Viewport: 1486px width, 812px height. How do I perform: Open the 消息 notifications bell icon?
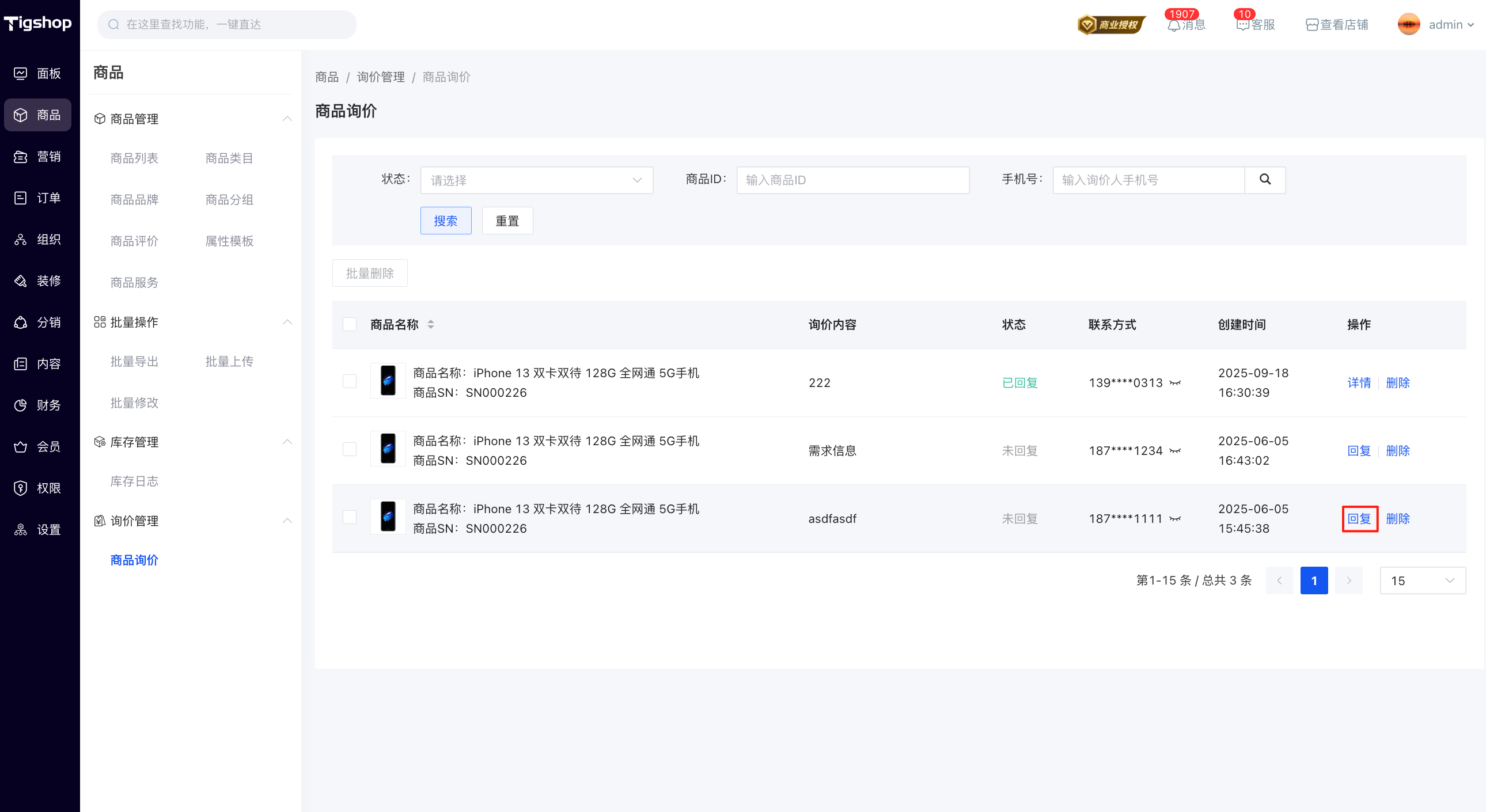(1174, 25)
